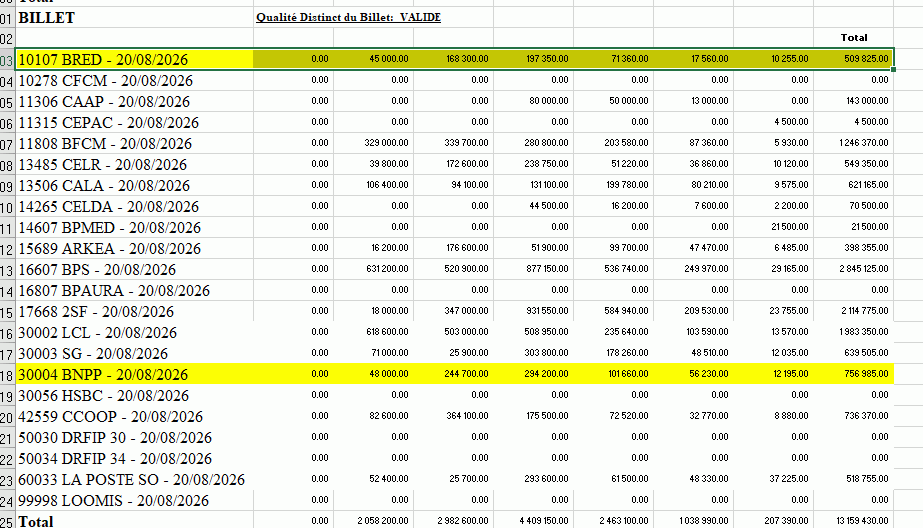Select the 30003 SG - 20/08/2026 cell
Screen dimensions: 923x528
(135, 353)
